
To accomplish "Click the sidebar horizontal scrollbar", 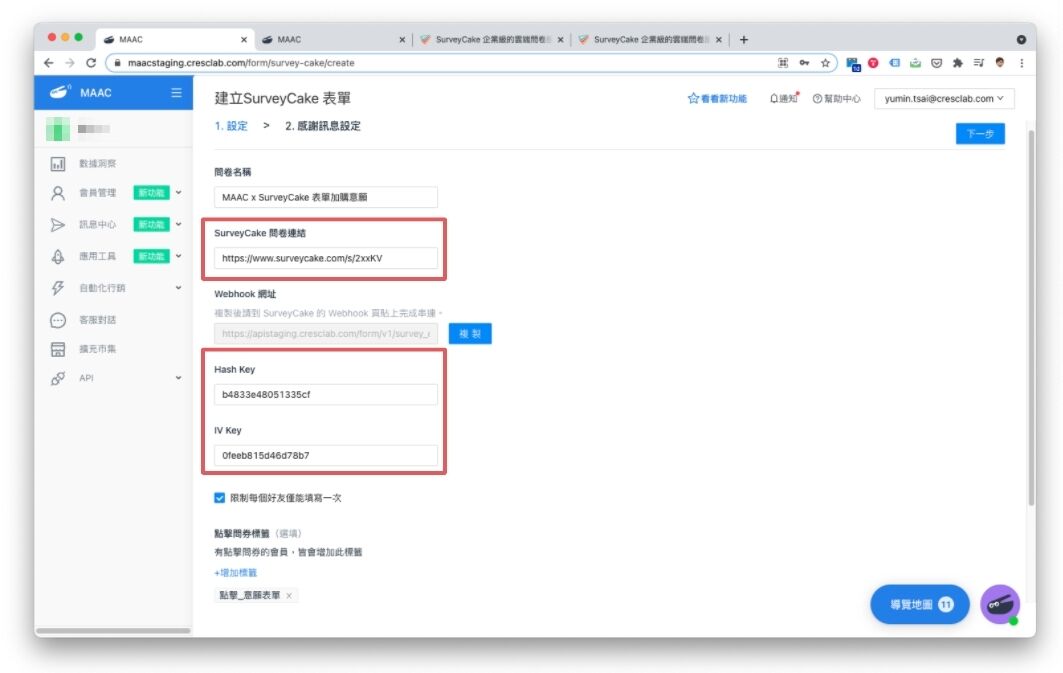I will click(113, 631).
